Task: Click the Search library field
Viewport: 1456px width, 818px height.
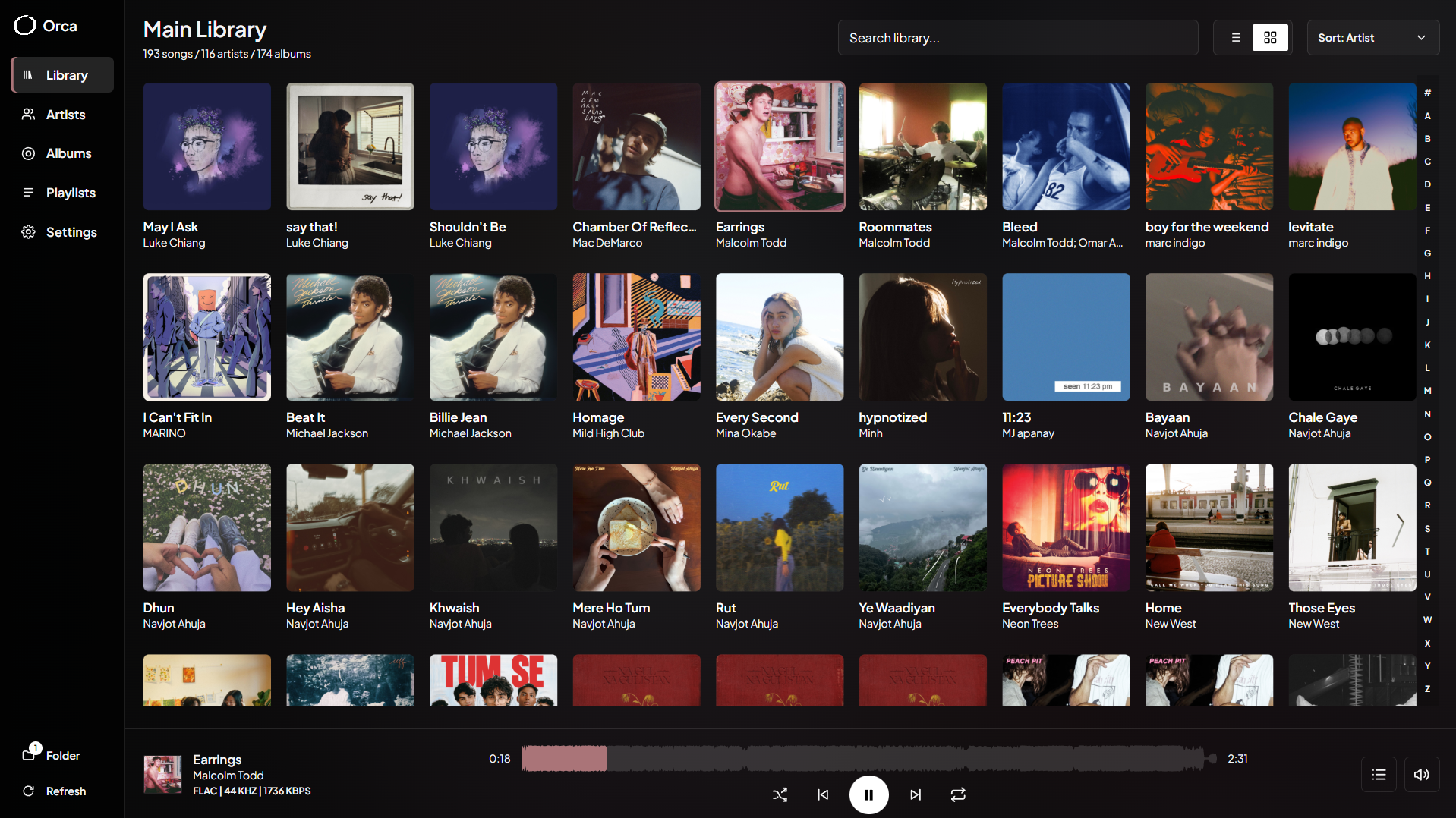Action: click(x=1017, y=38)
